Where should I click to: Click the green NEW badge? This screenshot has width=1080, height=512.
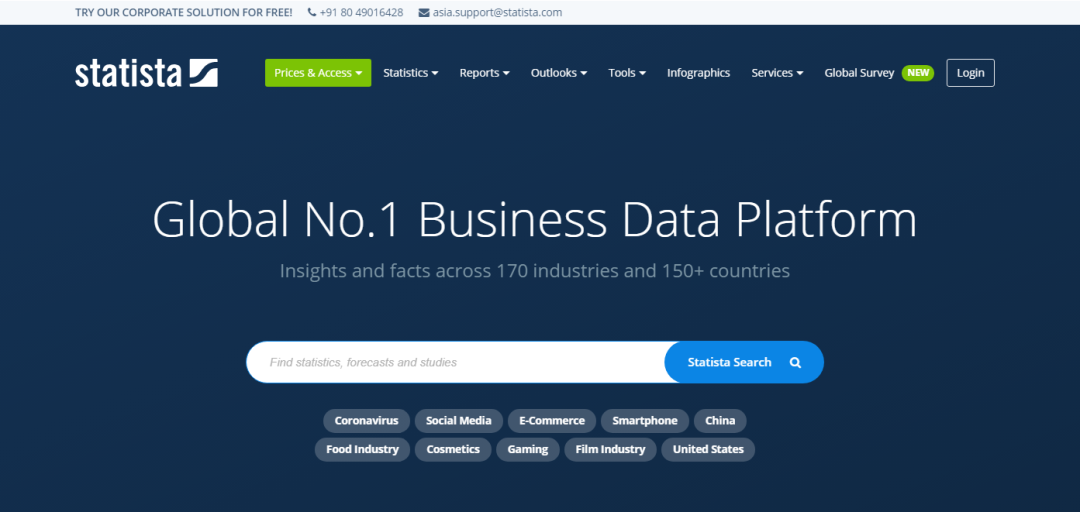click(917, 73)
